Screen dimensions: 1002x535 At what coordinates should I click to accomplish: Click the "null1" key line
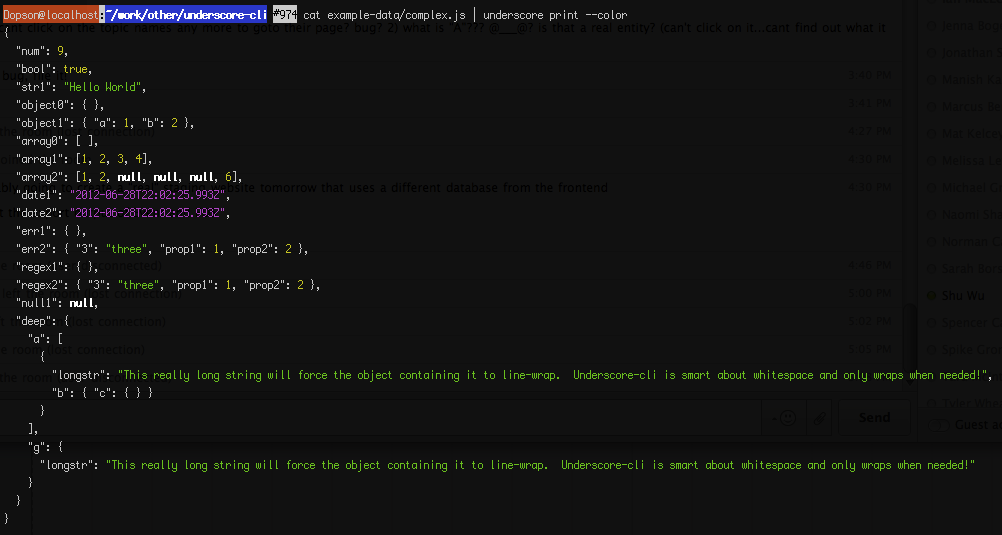click(x=57, y=303)
